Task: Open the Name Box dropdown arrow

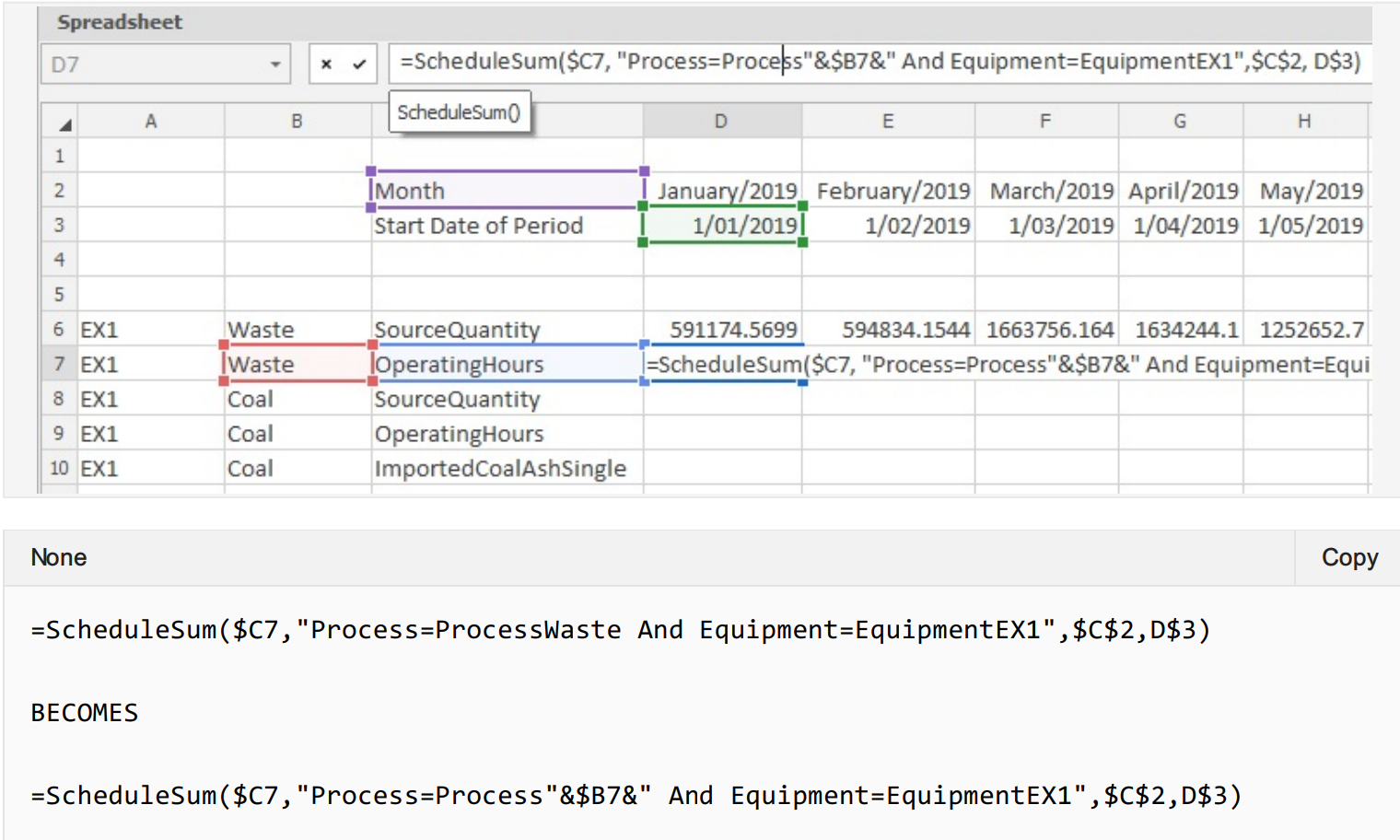Action: (274, 64)
